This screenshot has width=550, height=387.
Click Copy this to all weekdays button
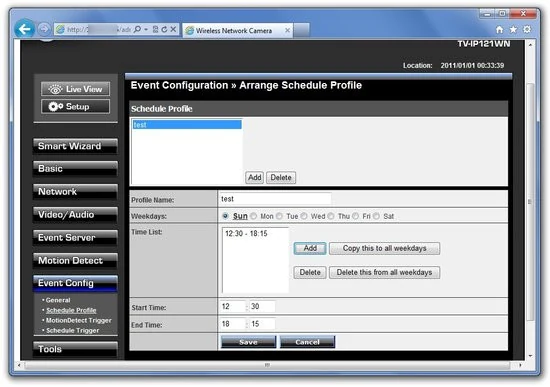click(384, 248)
